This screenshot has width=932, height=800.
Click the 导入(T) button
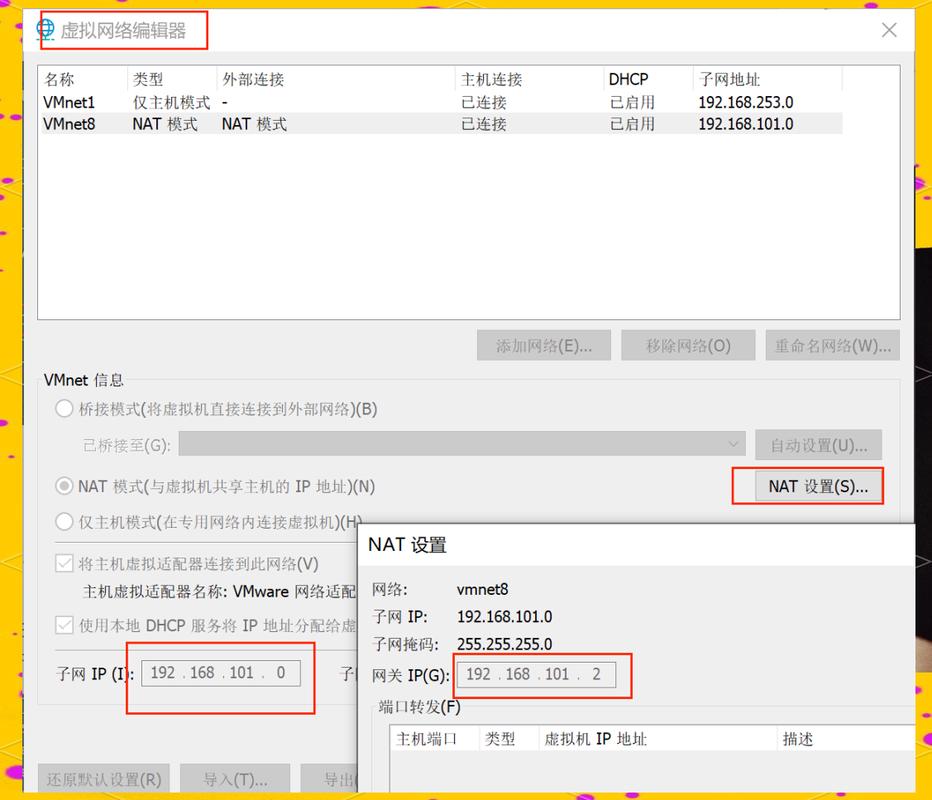pyautogui.click(x=235, y=779)
